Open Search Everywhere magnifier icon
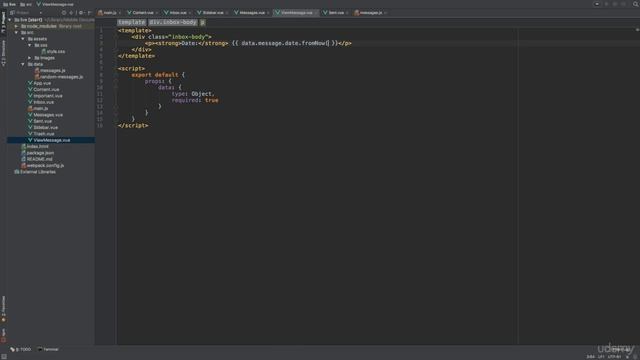This screenshot has width=640, height=360. [x=636, y=4]
